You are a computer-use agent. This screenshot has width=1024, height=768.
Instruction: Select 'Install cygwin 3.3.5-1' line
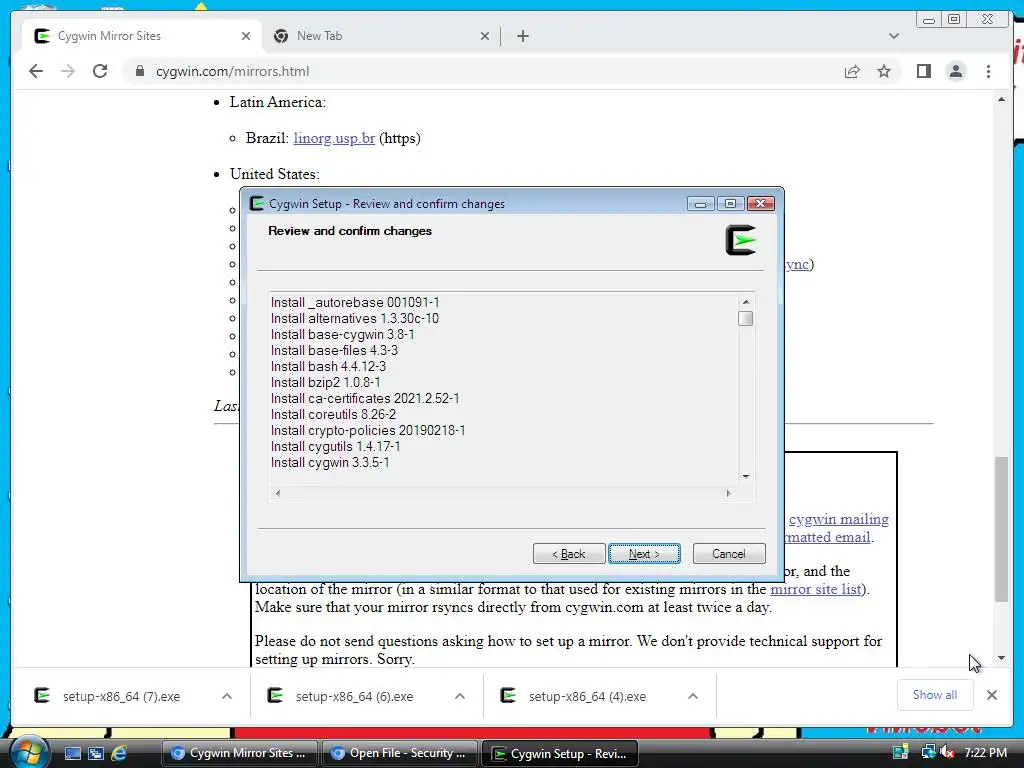pos(330,462)
